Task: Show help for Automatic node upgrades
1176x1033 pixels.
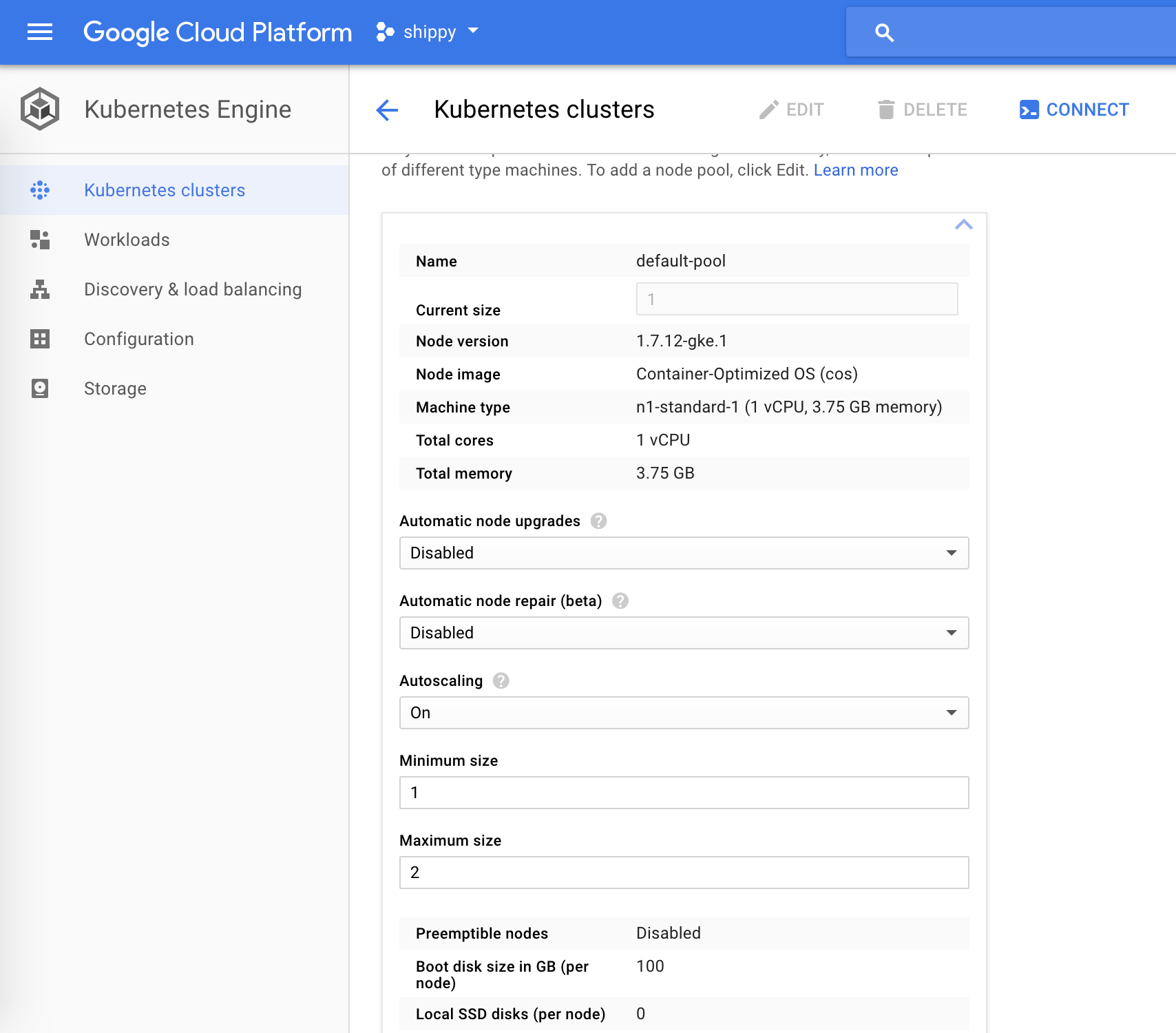Action: coord(599,521)
